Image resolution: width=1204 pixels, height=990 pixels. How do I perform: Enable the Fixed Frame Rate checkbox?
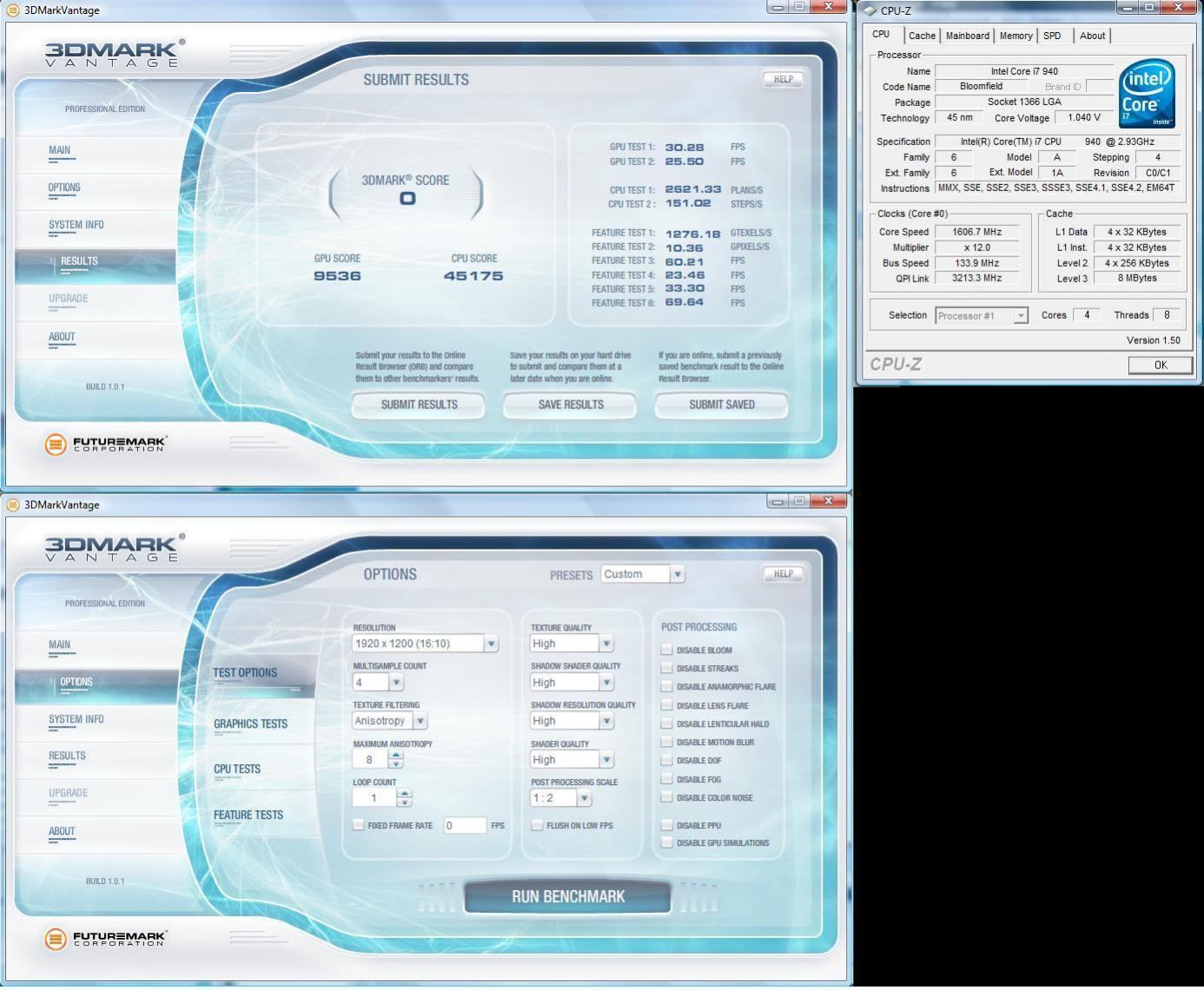[x=358, y=825]
